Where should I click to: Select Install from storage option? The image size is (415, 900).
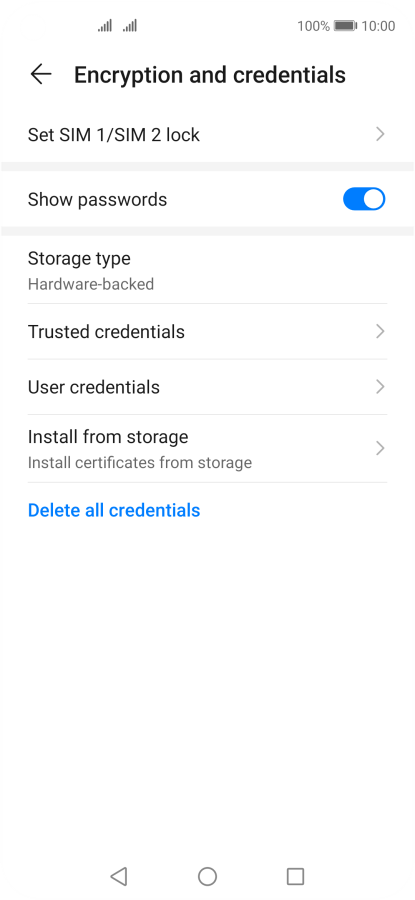pos(207,448)
